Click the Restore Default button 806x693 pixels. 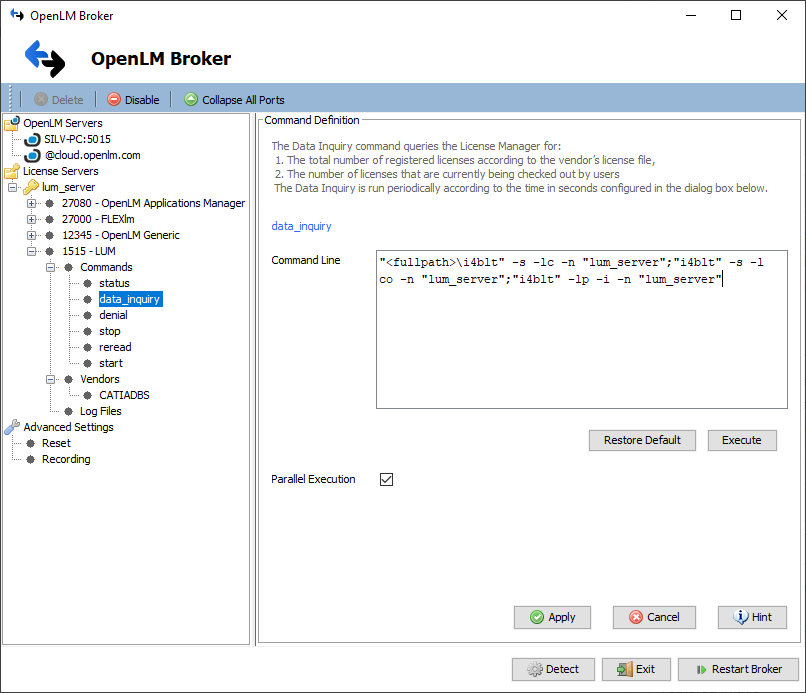pyautogui.click(x=642, y=440)
